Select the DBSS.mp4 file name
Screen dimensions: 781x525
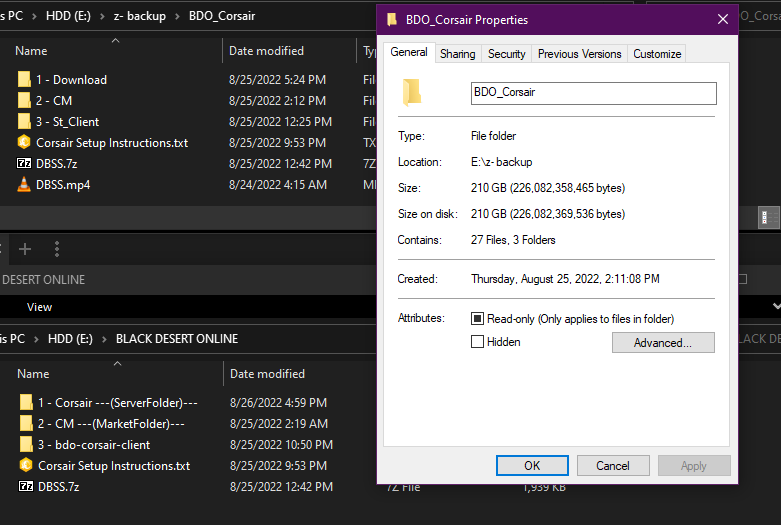(x=63, y=185)
